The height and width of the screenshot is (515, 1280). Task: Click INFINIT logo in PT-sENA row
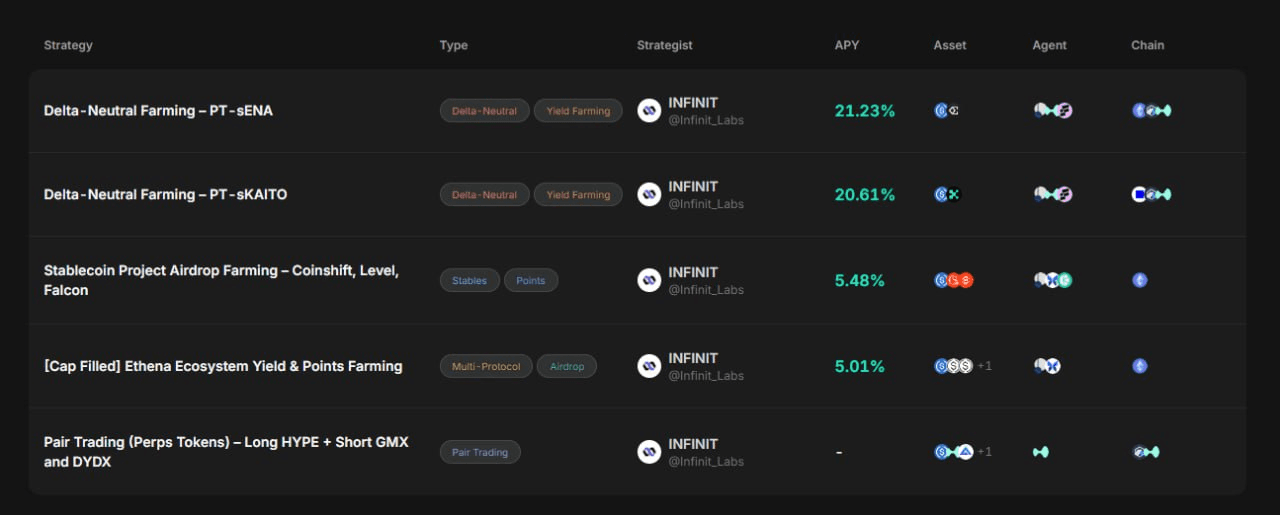pyautogui.click(x=649, y=111)
